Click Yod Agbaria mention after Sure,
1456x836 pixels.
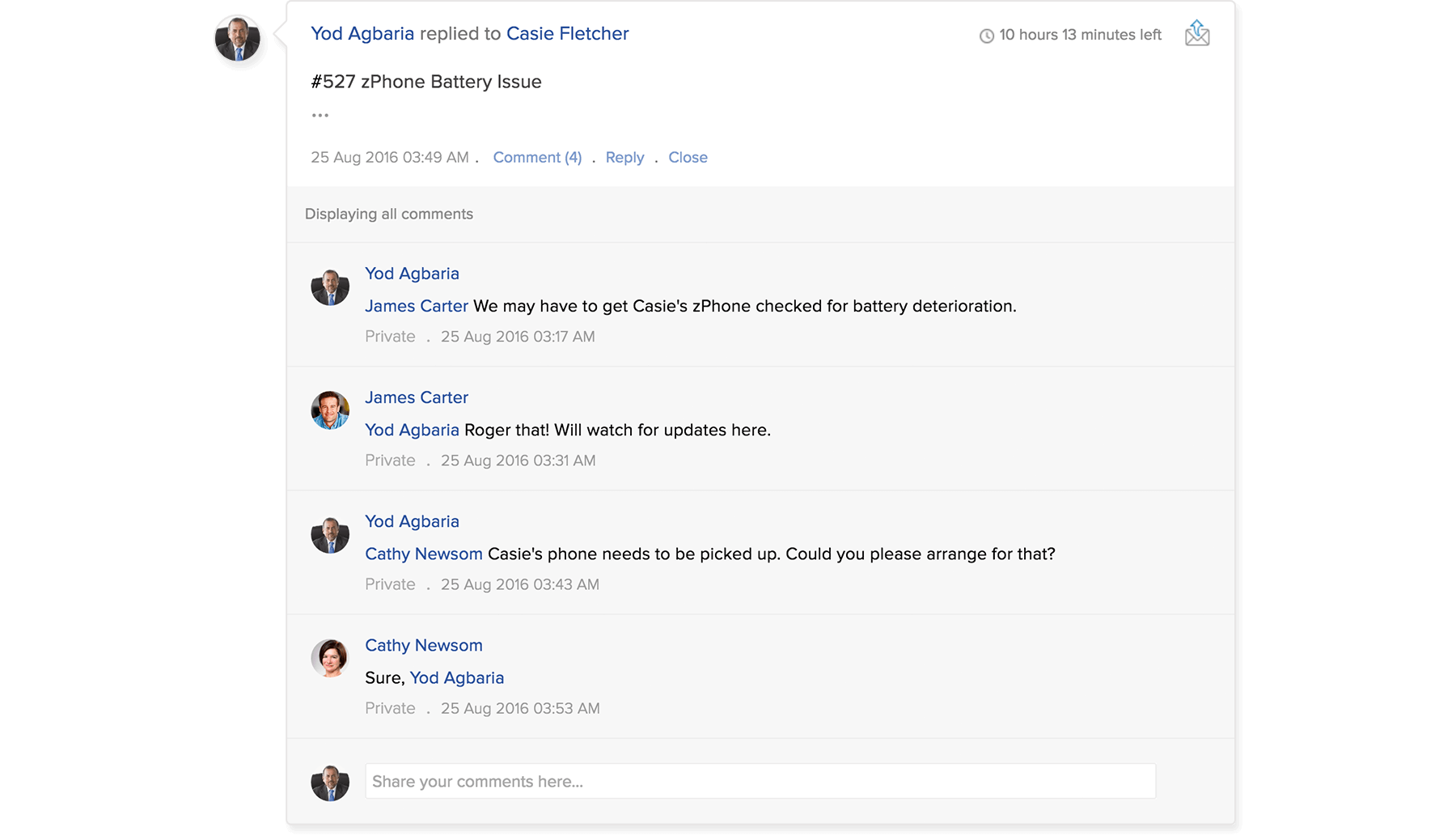click(x=457, y=677)
